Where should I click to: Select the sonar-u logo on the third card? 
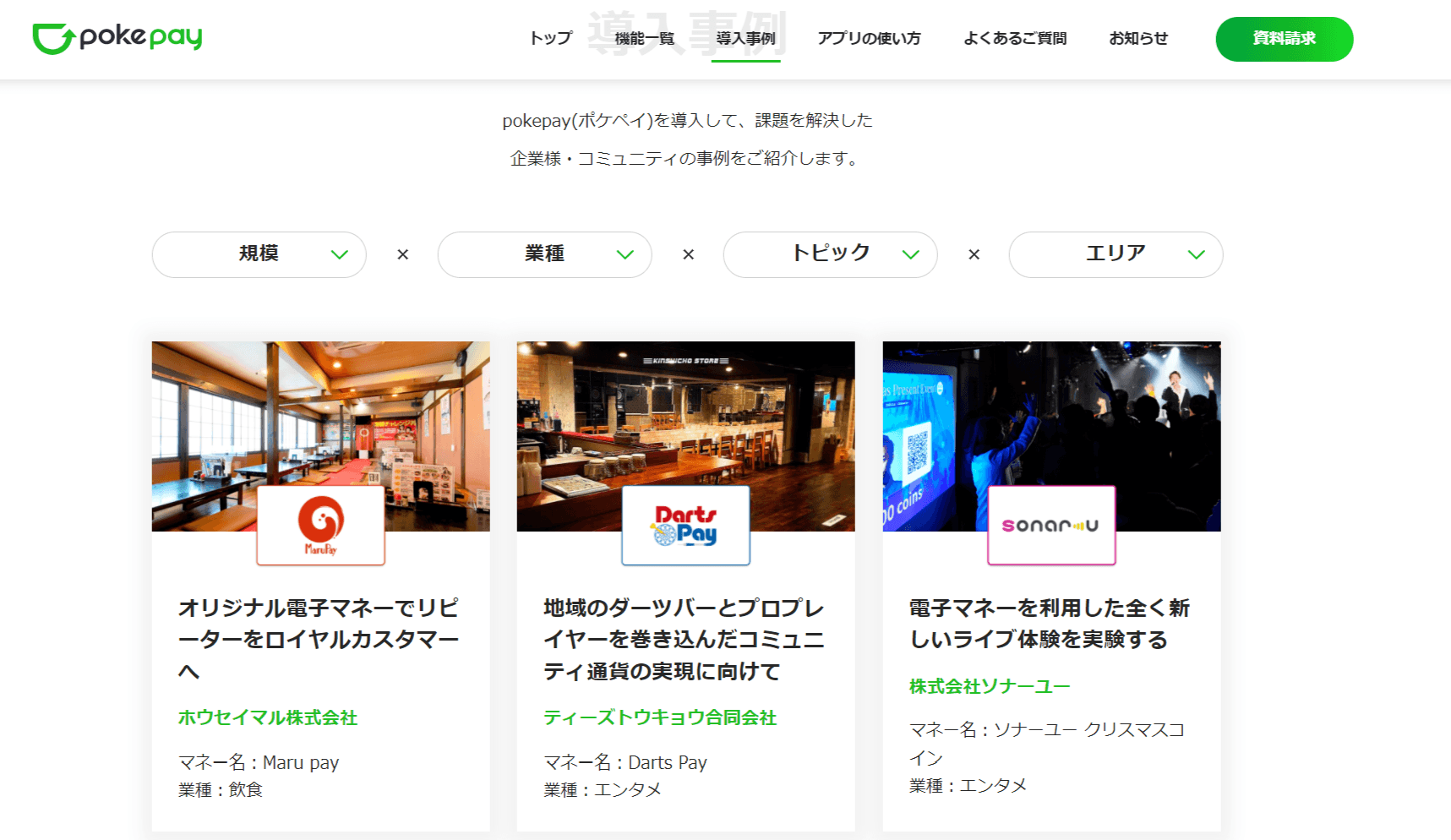tap(1050, 525)
